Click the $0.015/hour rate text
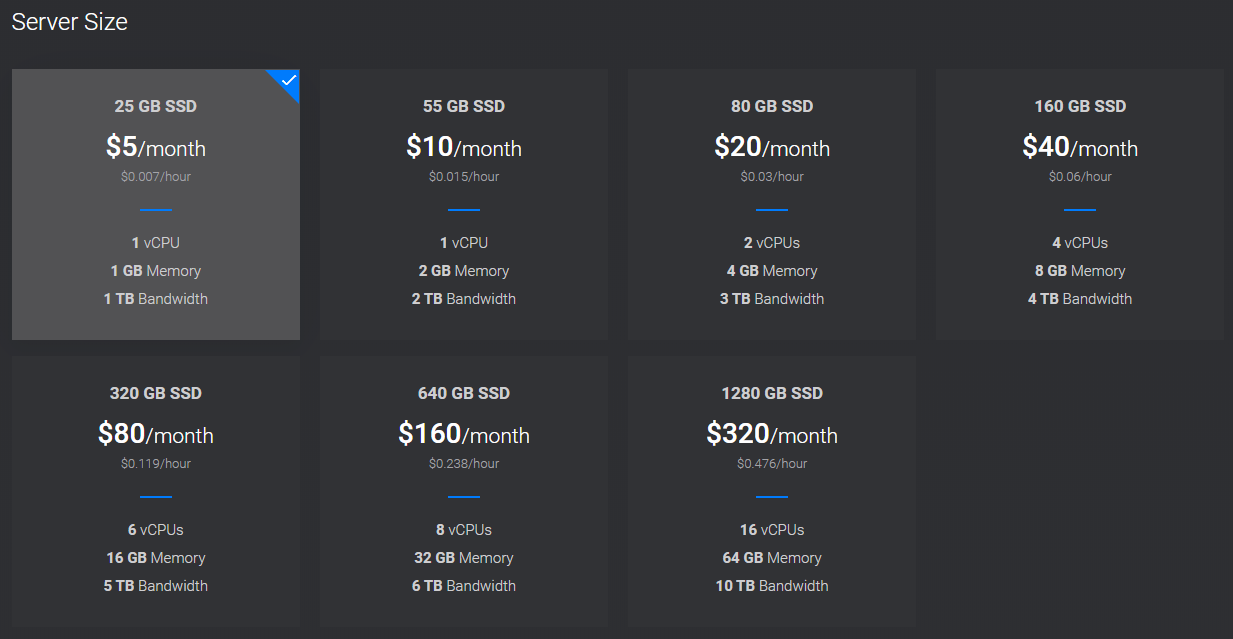The image size is (1233, 639). (x=463, y=177)
